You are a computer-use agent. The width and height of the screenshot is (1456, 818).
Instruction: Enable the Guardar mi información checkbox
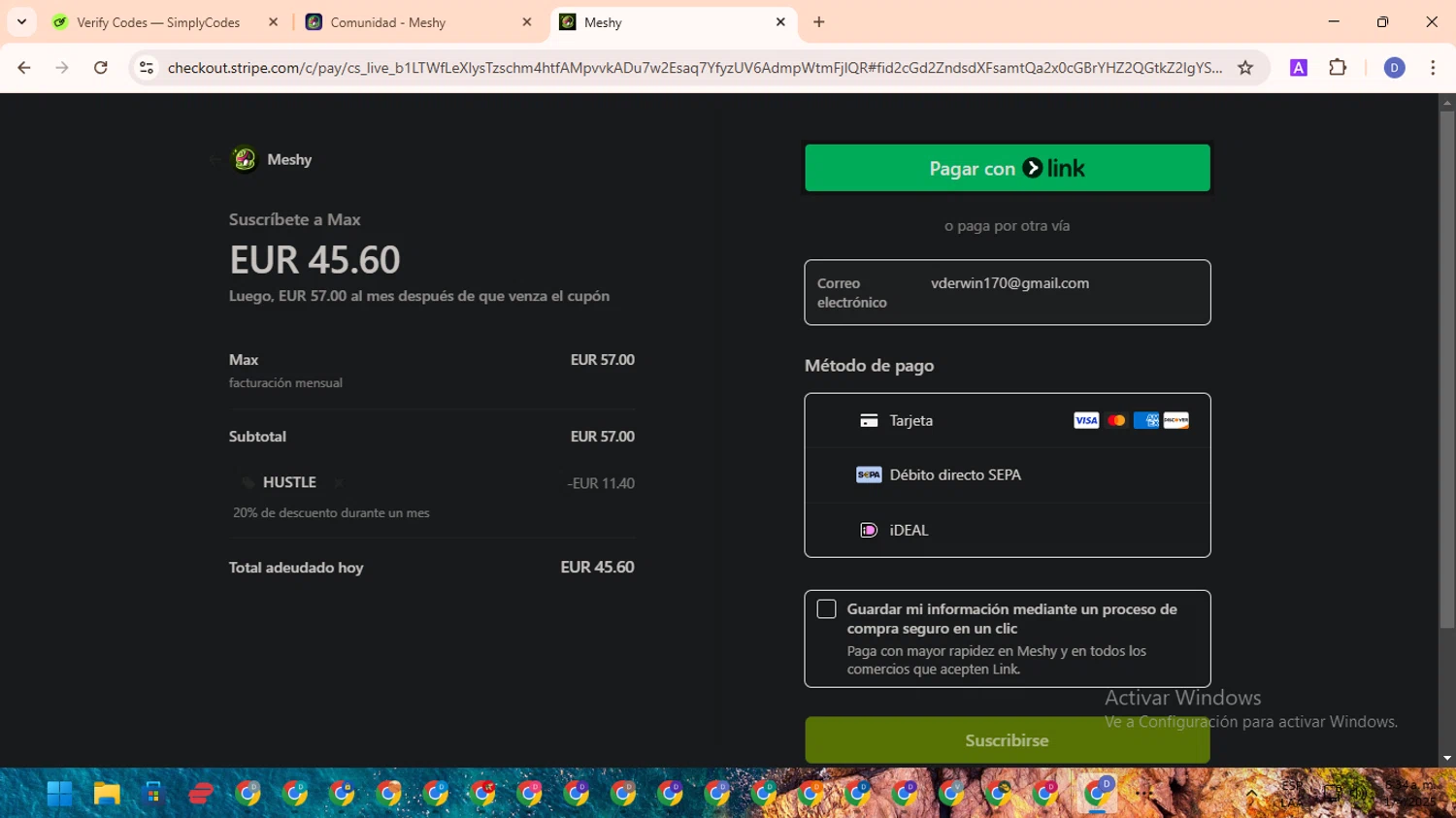(826, 608)
